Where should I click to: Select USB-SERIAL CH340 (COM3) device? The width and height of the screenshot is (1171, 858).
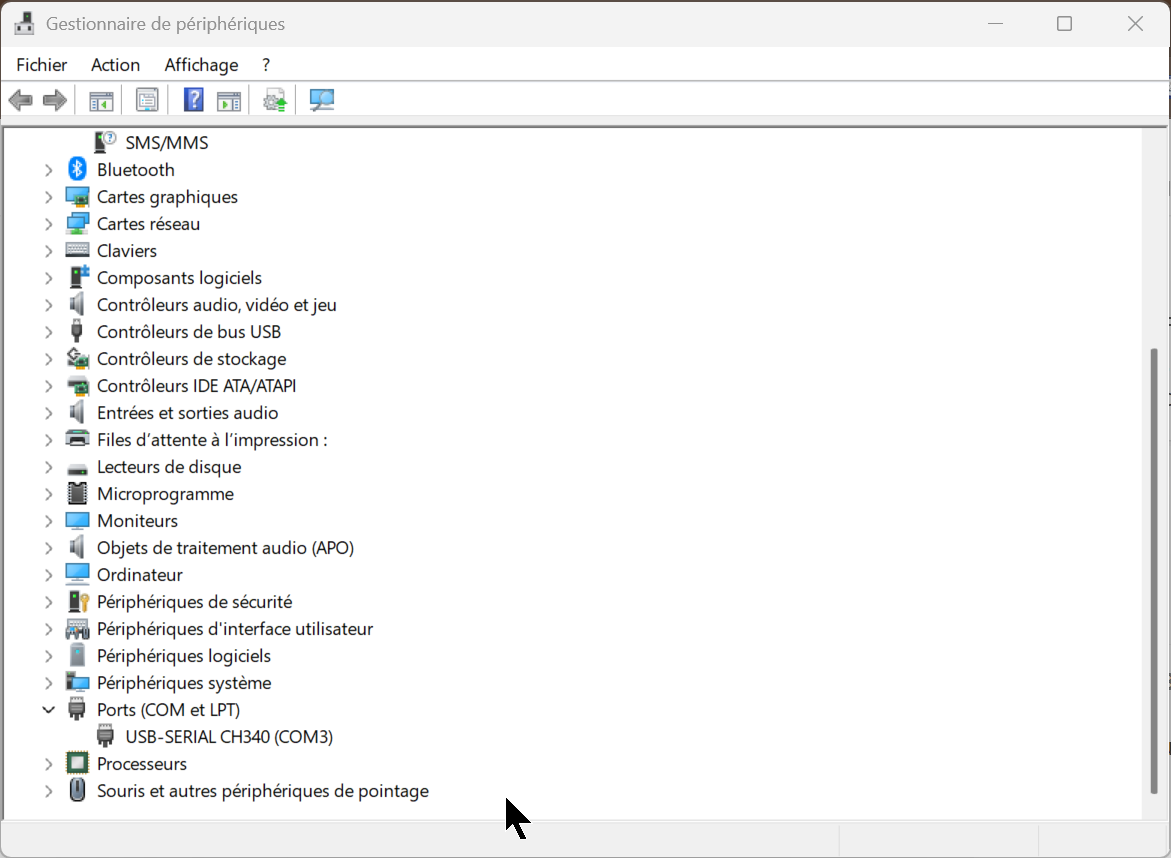click(229, 736)
